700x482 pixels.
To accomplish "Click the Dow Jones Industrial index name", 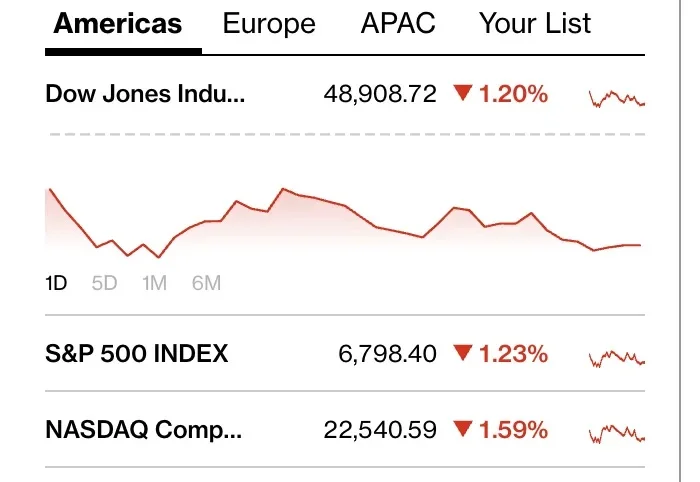I will coord(145,95).
